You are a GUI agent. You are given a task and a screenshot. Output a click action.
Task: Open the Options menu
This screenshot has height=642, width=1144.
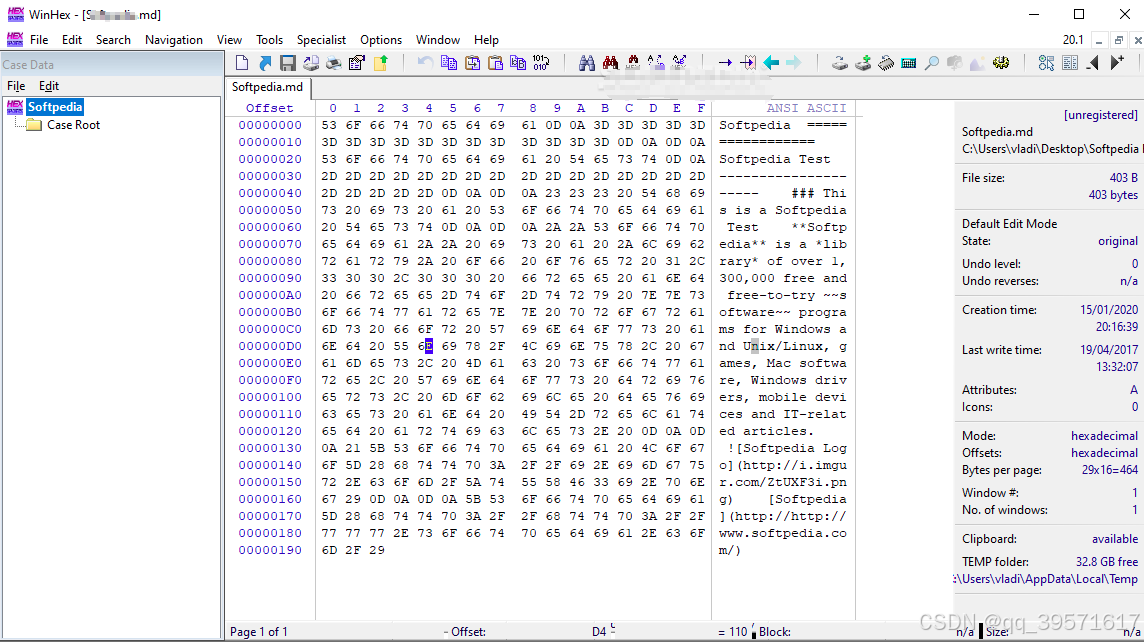pos(381,39)
